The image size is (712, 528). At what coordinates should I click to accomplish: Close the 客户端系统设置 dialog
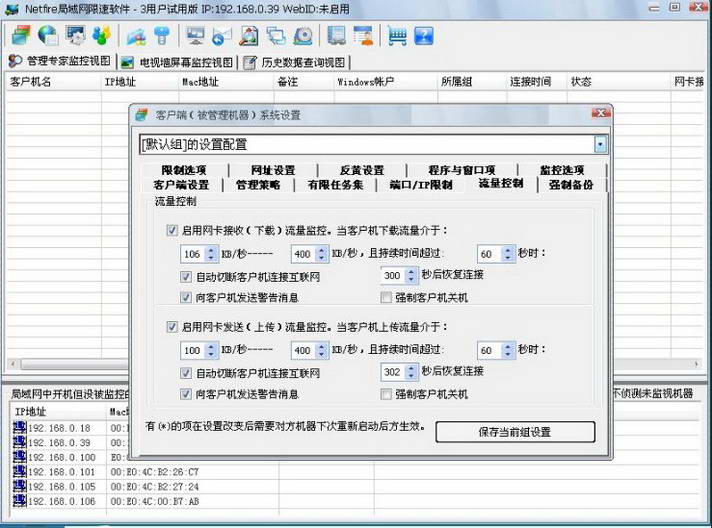(x=600, y=113)
